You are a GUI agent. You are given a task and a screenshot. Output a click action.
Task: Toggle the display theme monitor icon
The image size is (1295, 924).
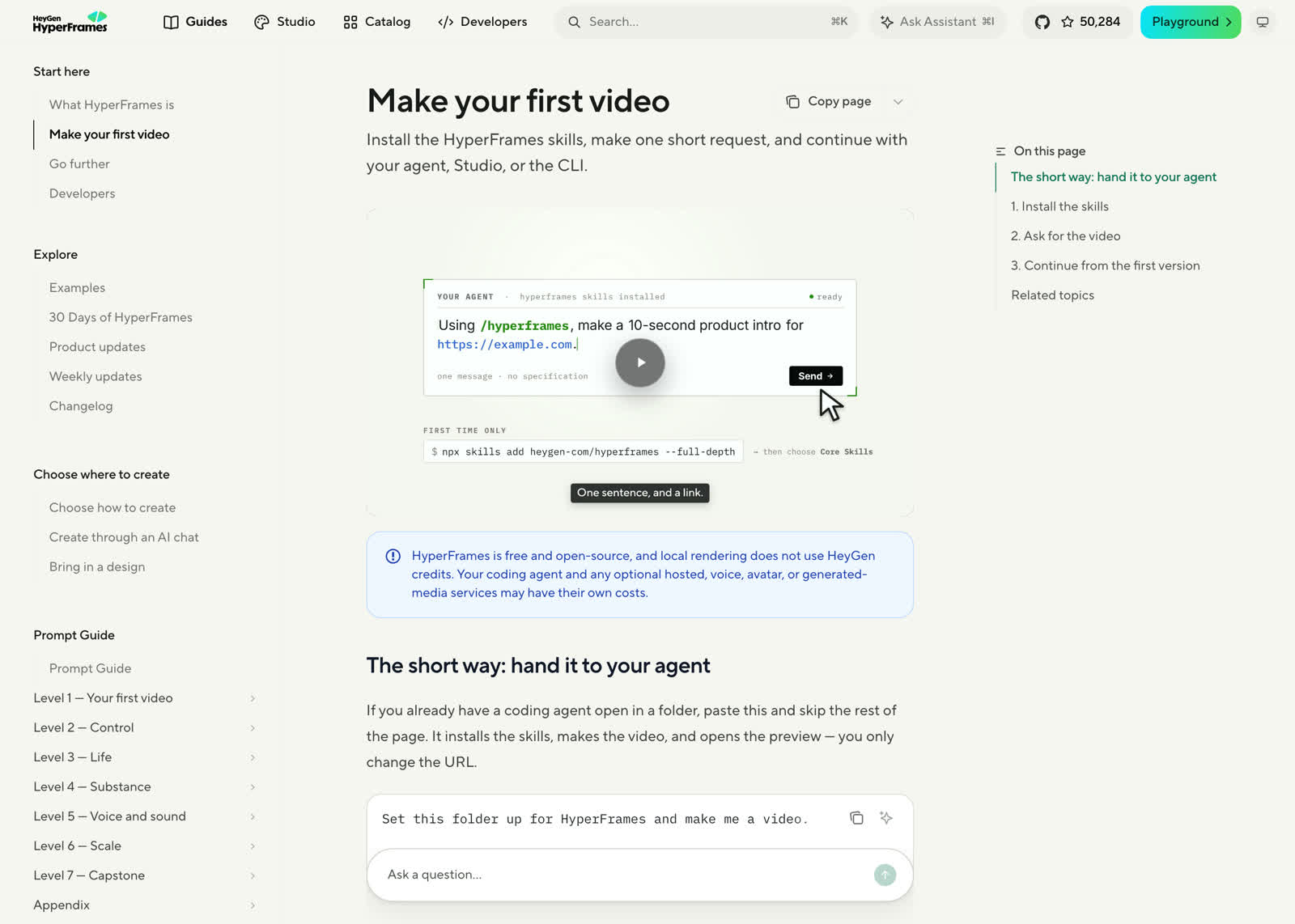click(1262, 22)
